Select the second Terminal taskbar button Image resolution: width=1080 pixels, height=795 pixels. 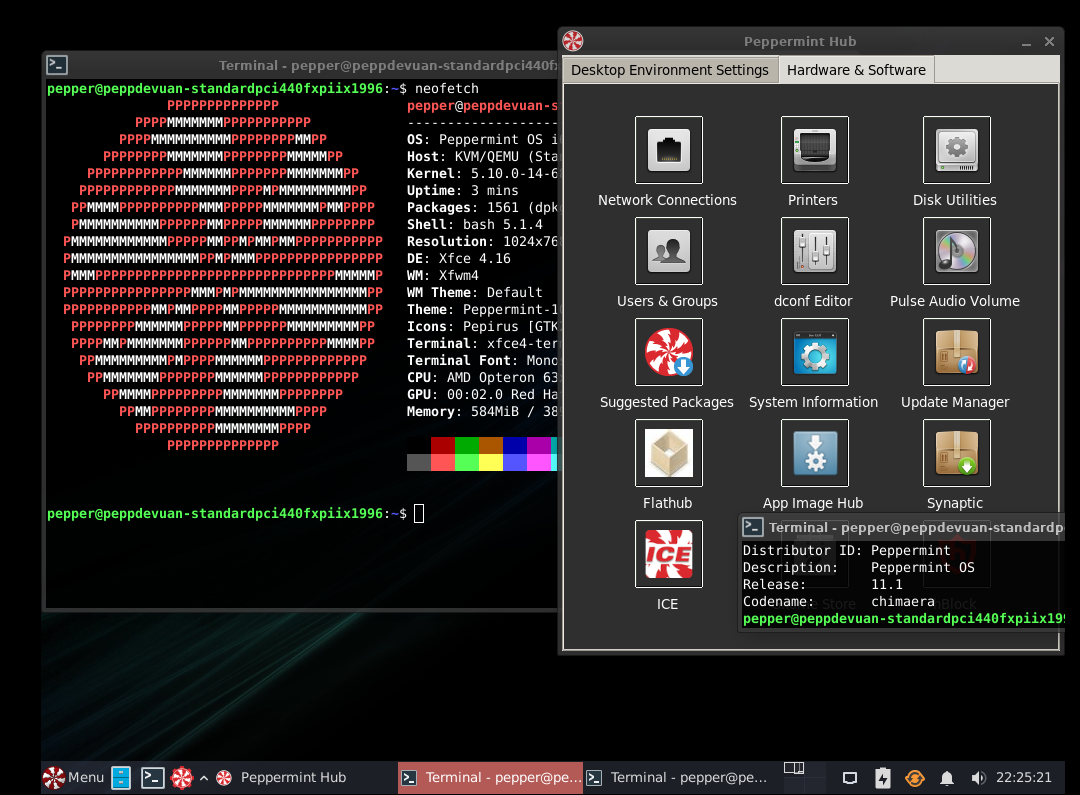[x=677, y=778]
